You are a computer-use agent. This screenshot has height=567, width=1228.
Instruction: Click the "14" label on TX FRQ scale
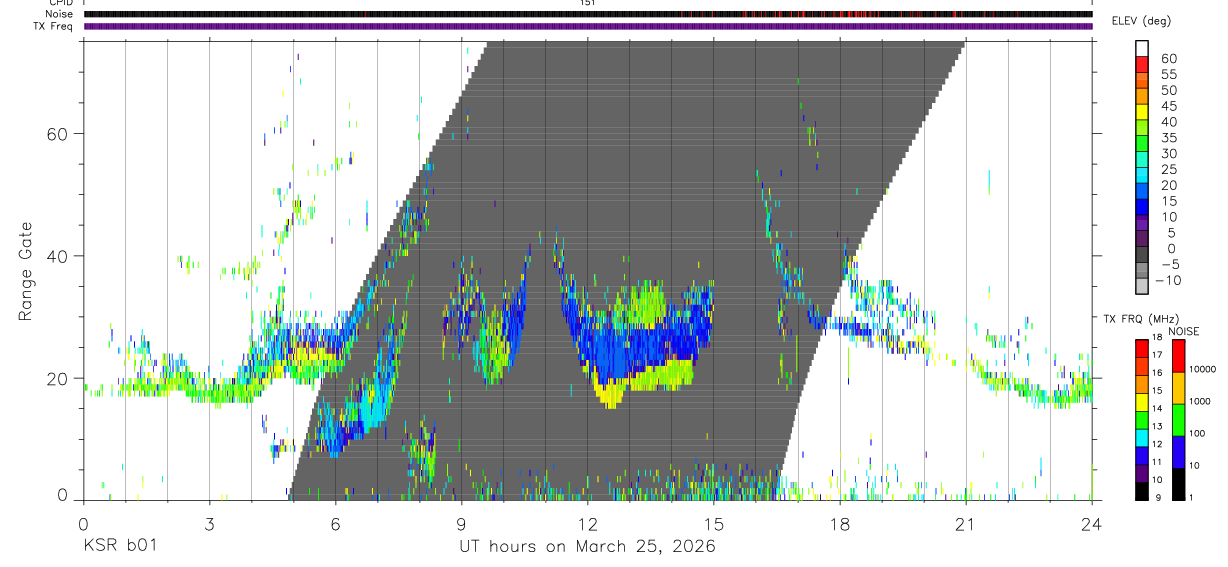[1156, 409]
